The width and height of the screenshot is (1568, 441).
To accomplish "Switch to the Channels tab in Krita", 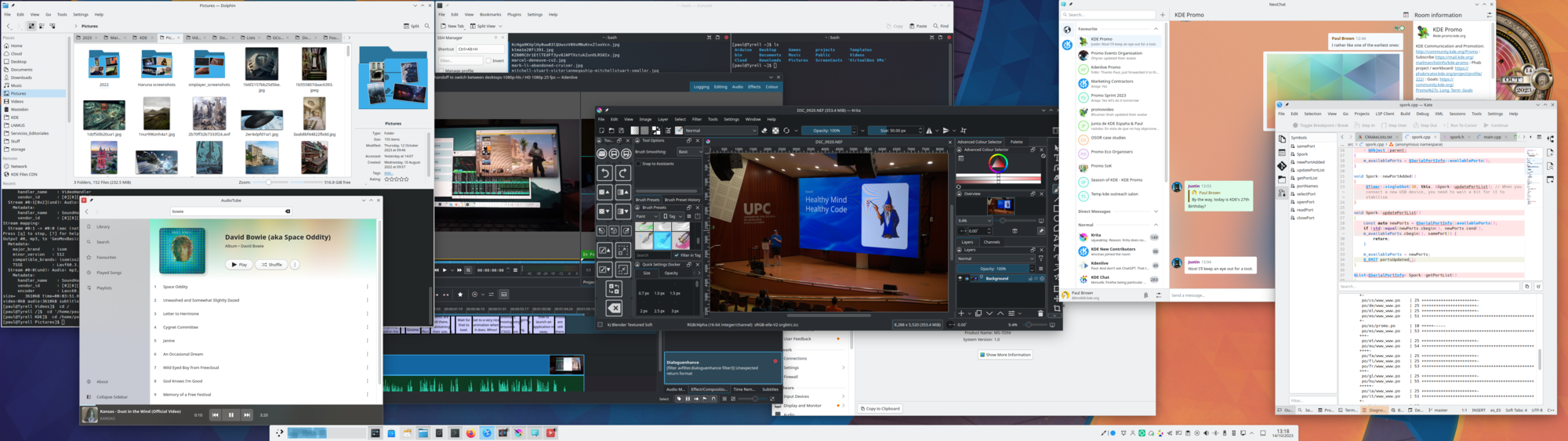I will pos(992,242).
